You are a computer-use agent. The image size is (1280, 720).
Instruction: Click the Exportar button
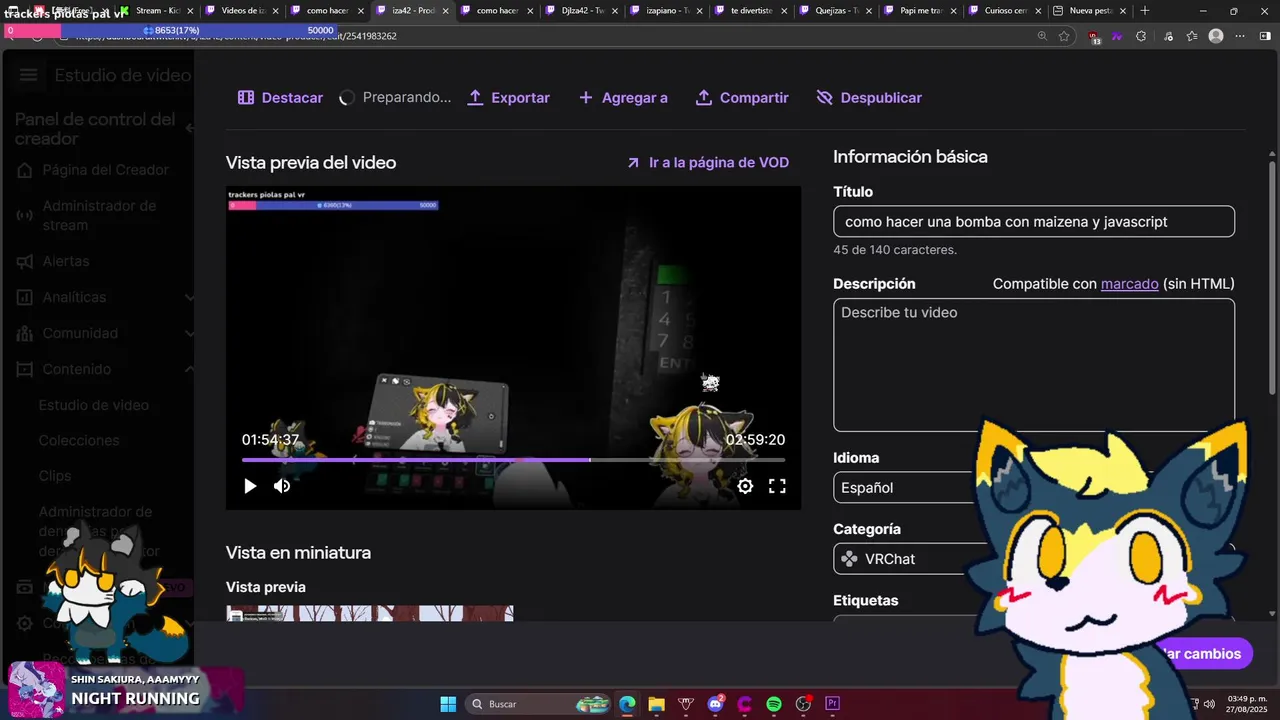tap(509, 98)
